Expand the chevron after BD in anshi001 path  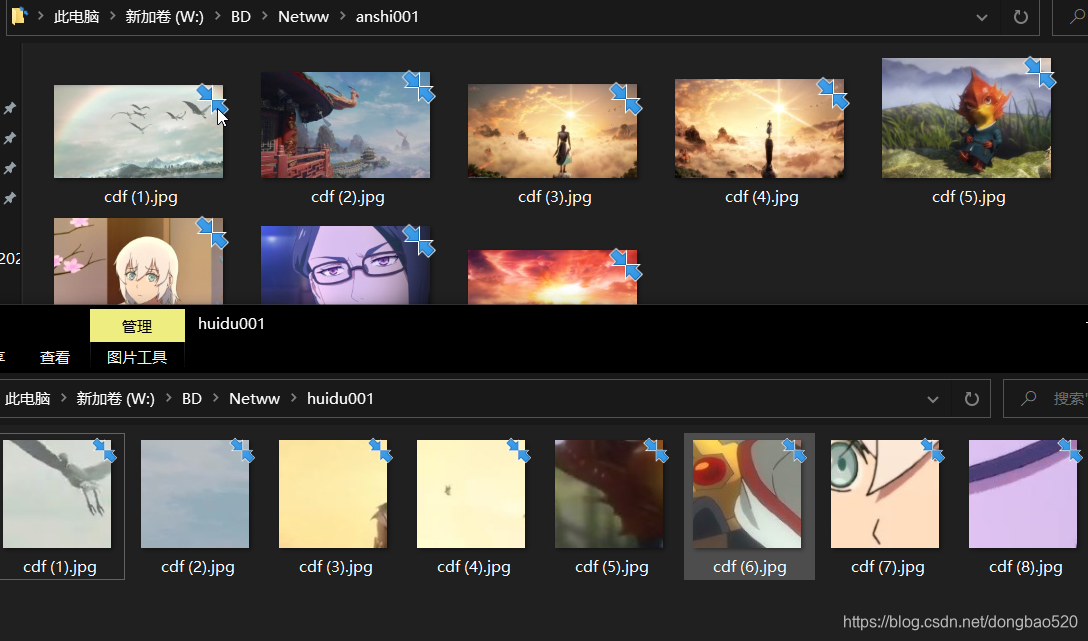tap(264, 17)
